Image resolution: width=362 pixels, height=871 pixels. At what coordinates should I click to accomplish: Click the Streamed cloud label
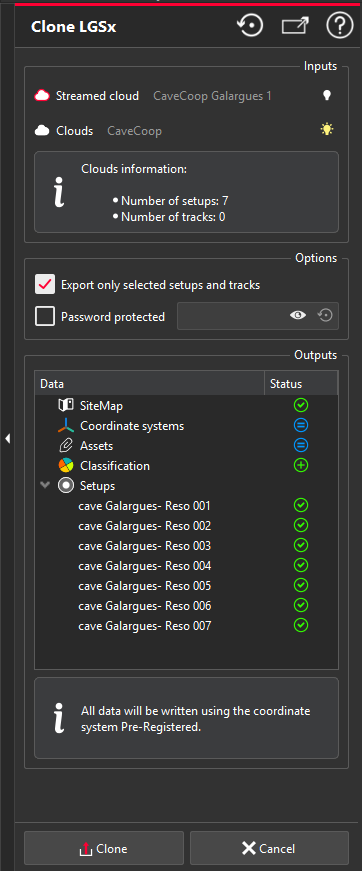(97, 96)
